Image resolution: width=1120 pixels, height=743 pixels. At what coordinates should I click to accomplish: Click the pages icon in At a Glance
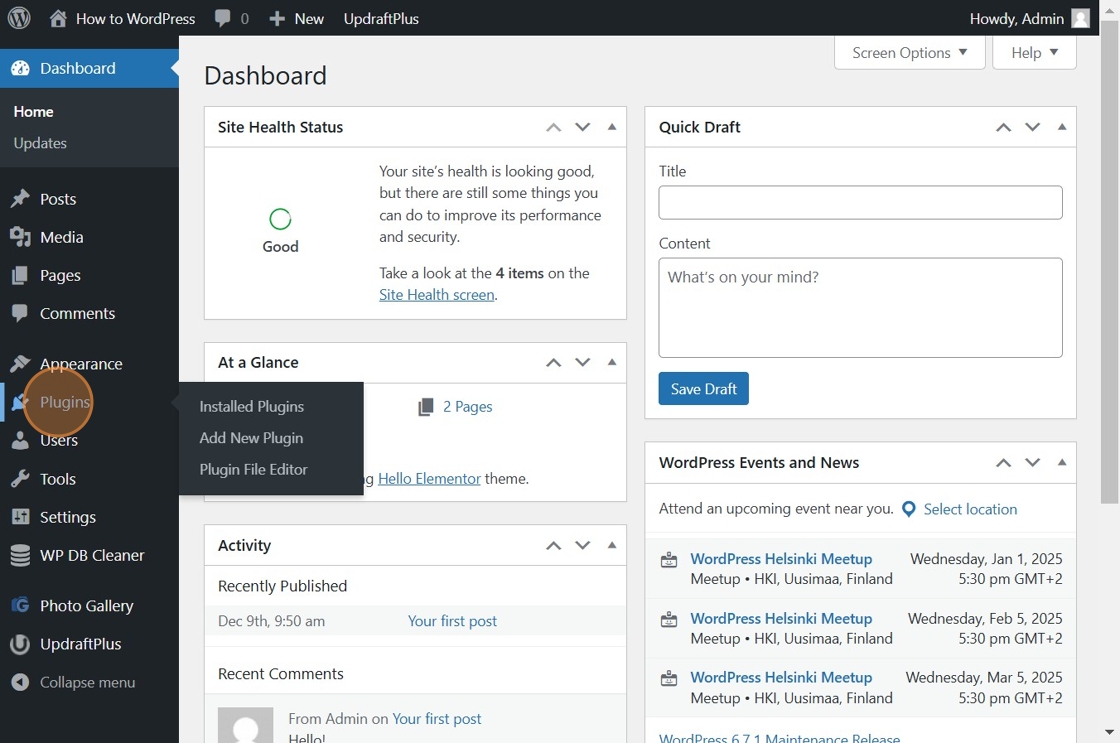[426, 407]
